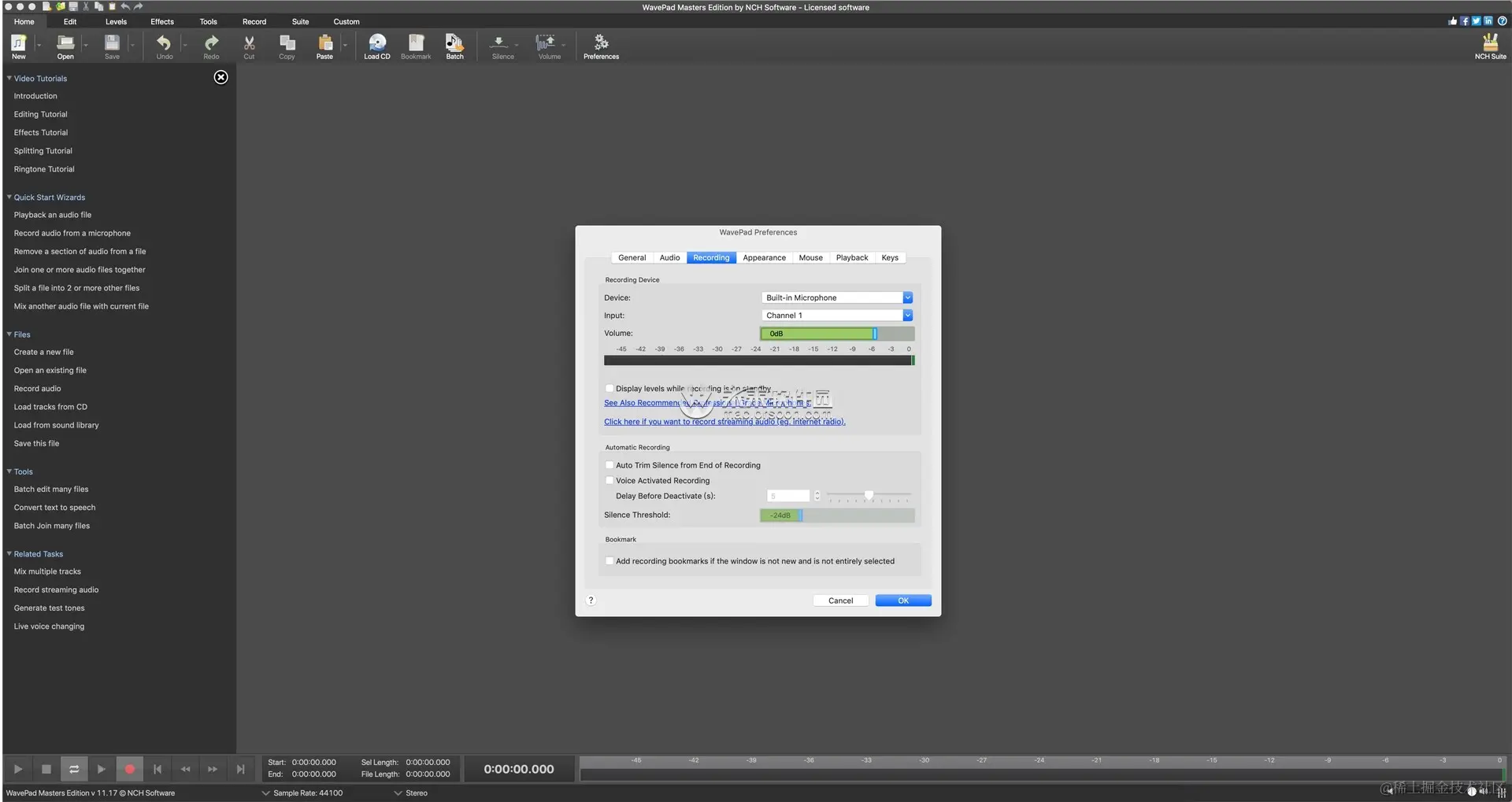This screenshot has width=1512, height=802.
Task: Click Convert text to speech in Tools
Action: pos(54,508)
